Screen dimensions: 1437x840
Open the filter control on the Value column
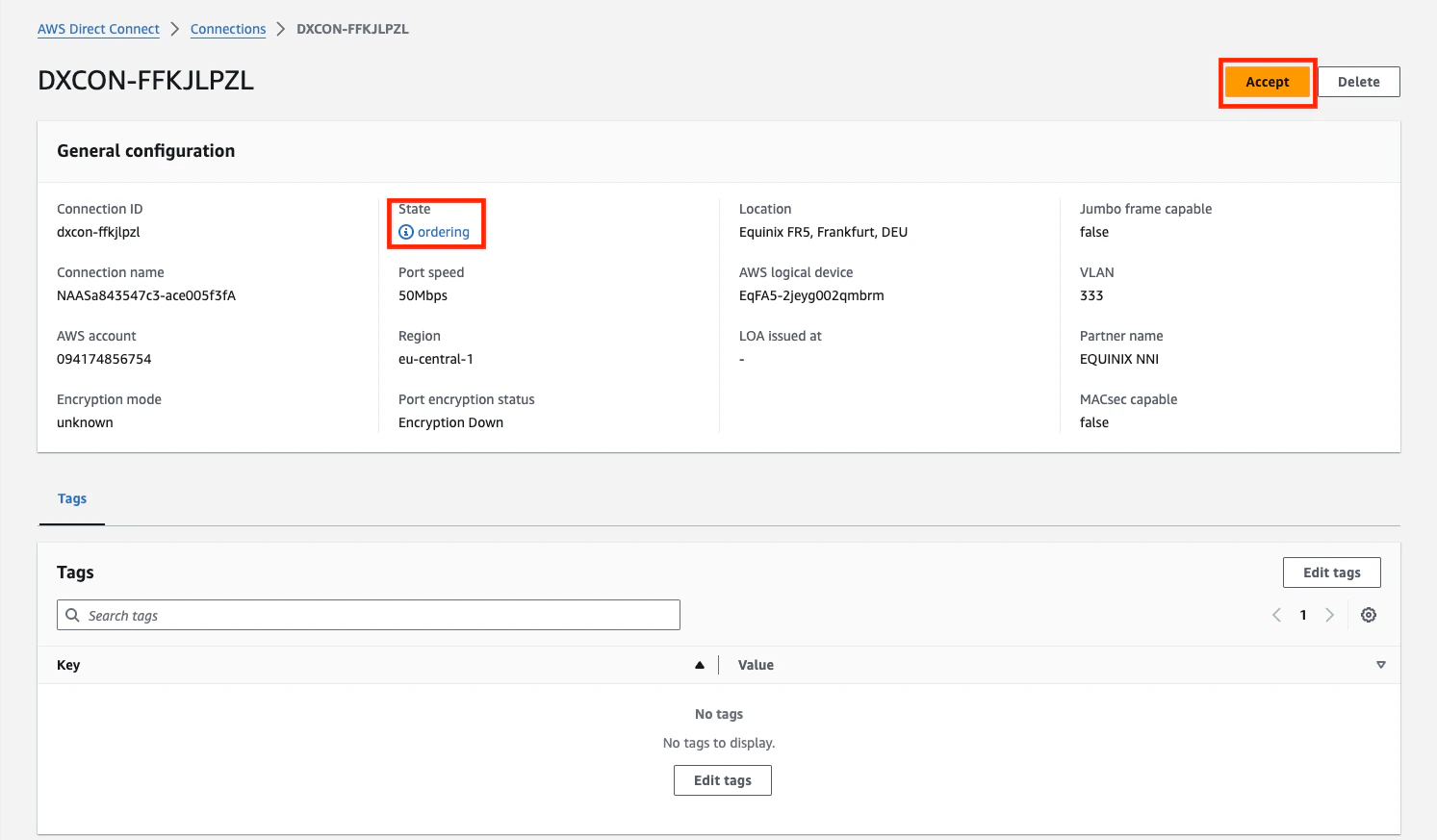(x=1381, y=665)
